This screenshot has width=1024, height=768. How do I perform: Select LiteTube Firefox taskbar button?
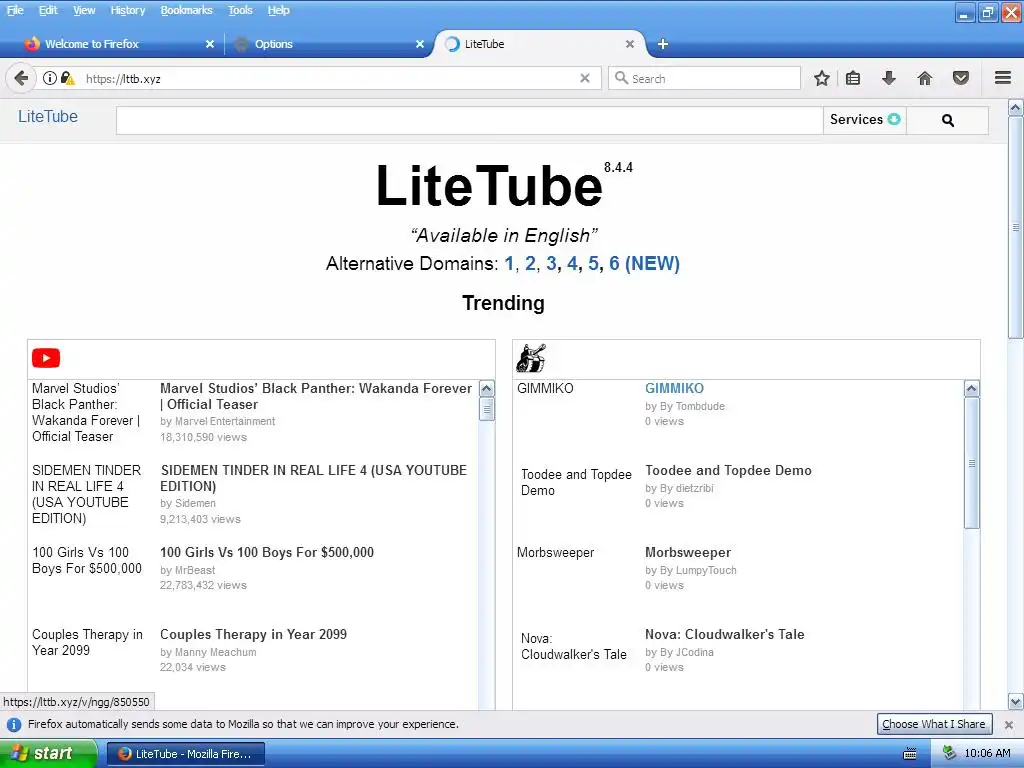tap(185, 754)
